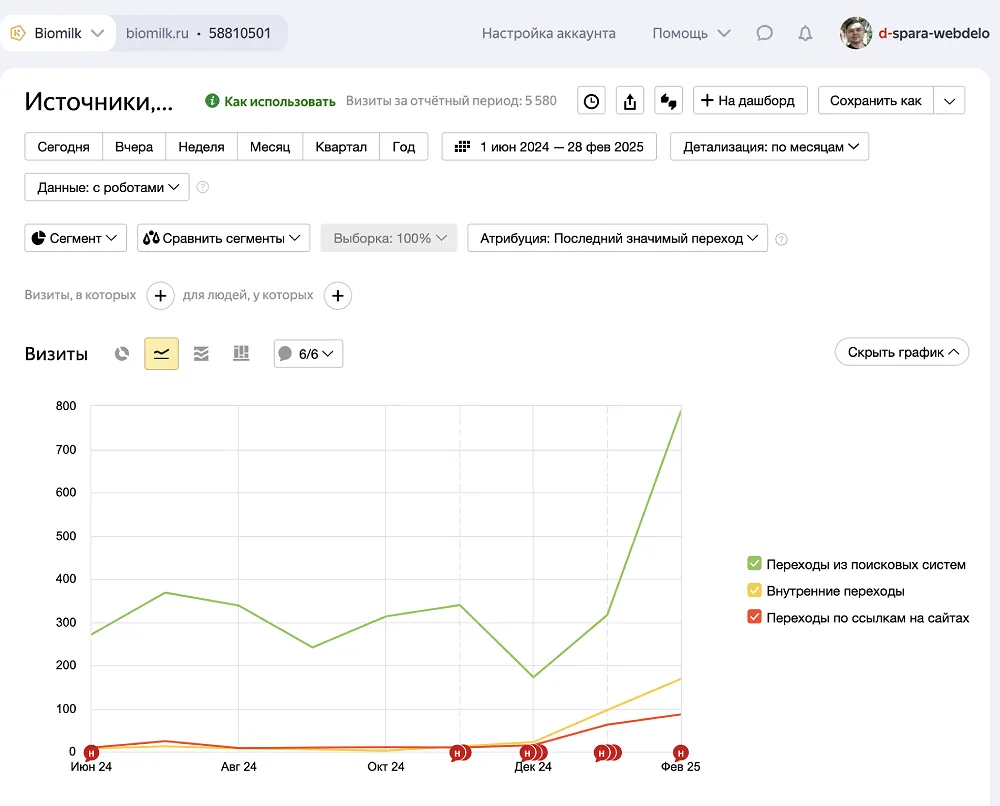
Task: Add a visit condition with plus button
Action: pyautogui.click(x=161, y=296)
